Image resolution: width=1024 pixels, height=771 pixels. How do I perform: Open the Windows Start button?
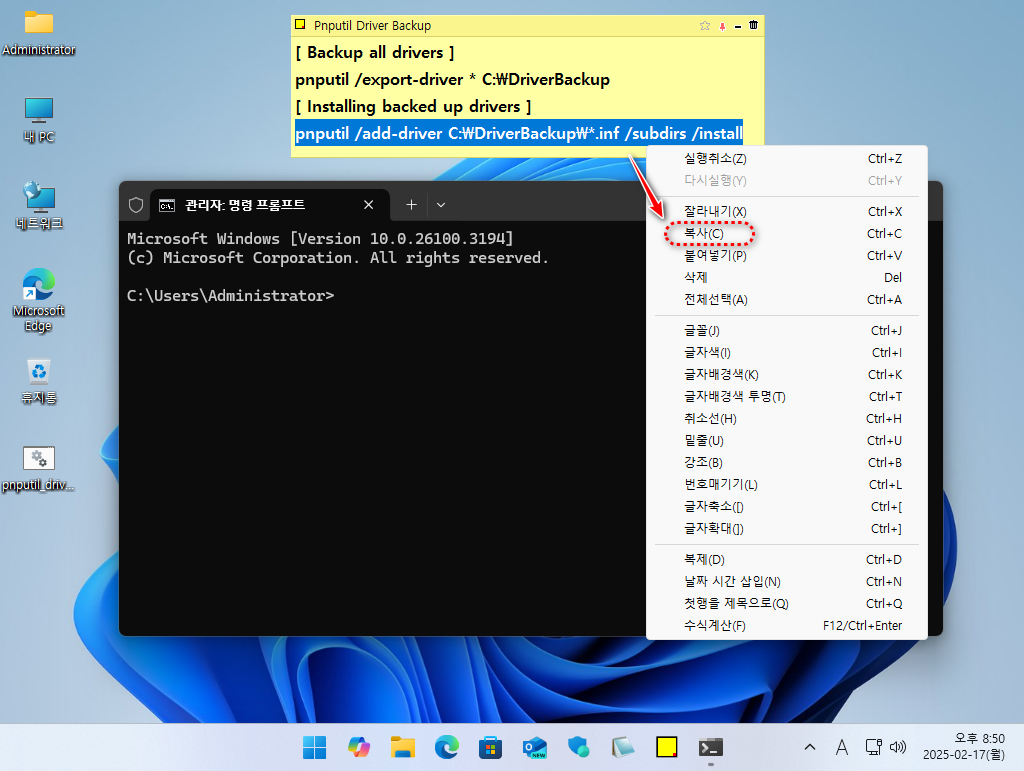315,747
